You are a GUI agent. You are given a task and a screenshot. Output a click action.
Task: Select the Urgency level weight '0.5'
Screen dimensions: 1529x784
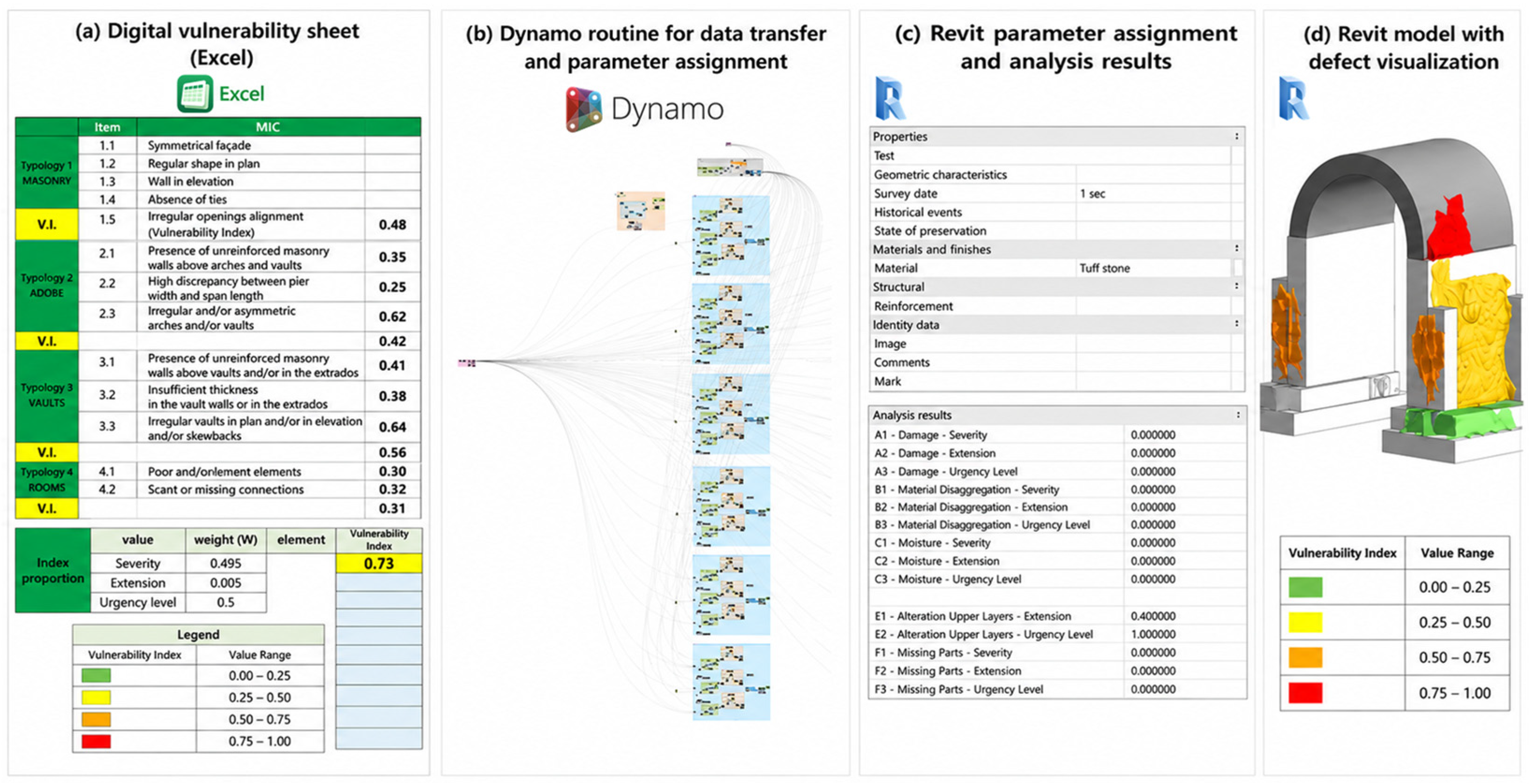point(225,603)
